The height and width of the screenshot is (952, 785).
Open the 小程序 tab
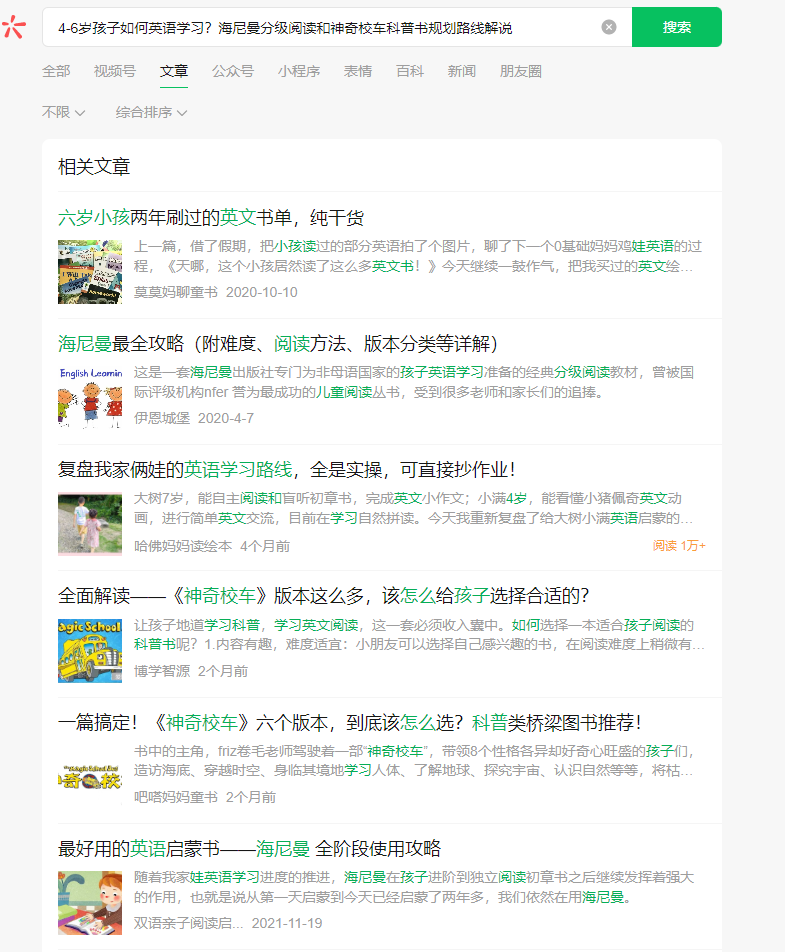pyautogui.click(x=299, y=71)
